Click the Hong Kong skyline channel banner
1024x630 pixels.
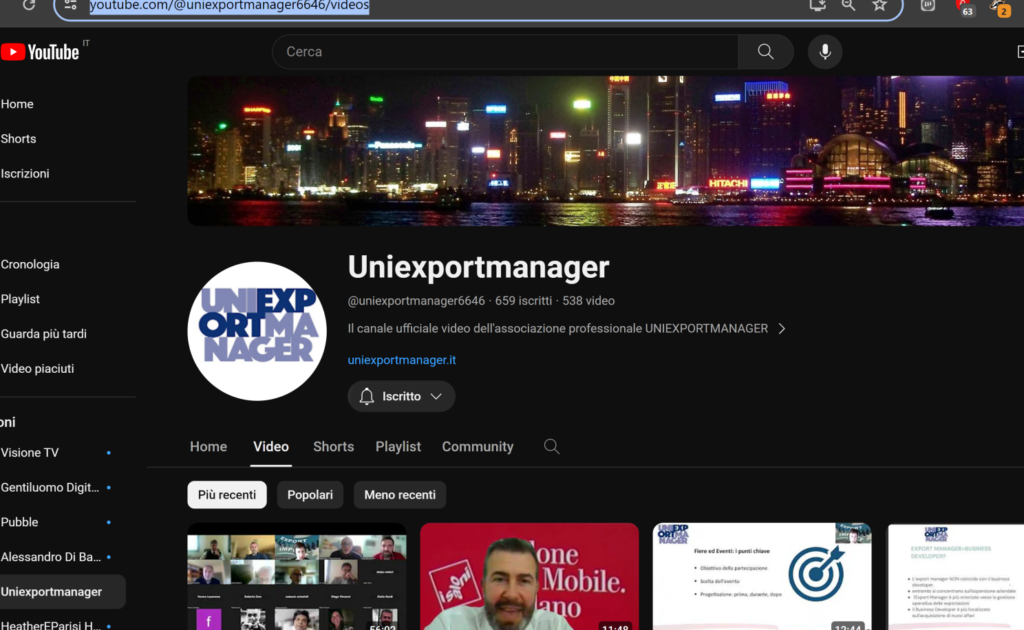point(605,151)
